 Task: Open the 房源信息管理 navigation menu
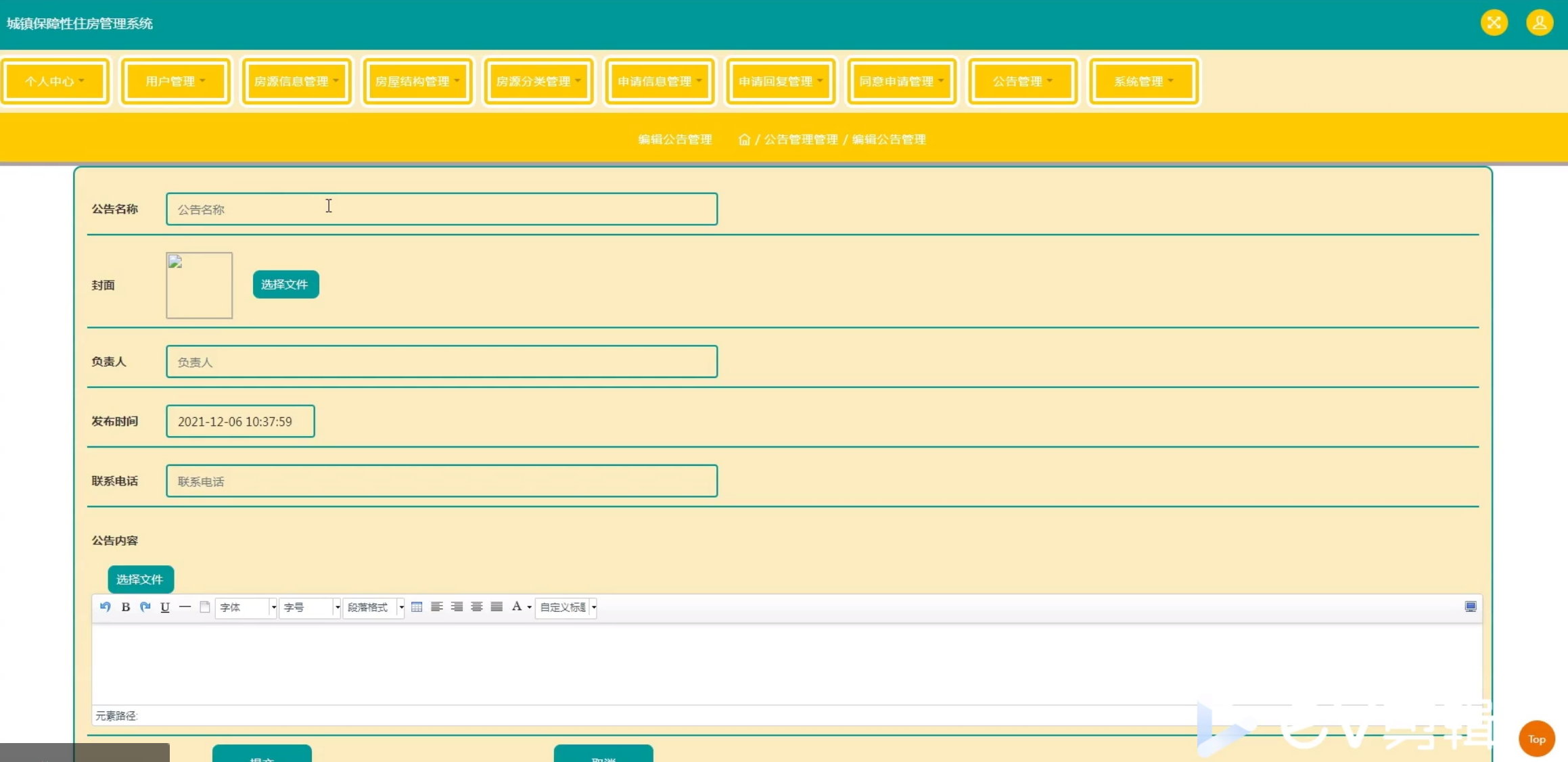point(296,81)
